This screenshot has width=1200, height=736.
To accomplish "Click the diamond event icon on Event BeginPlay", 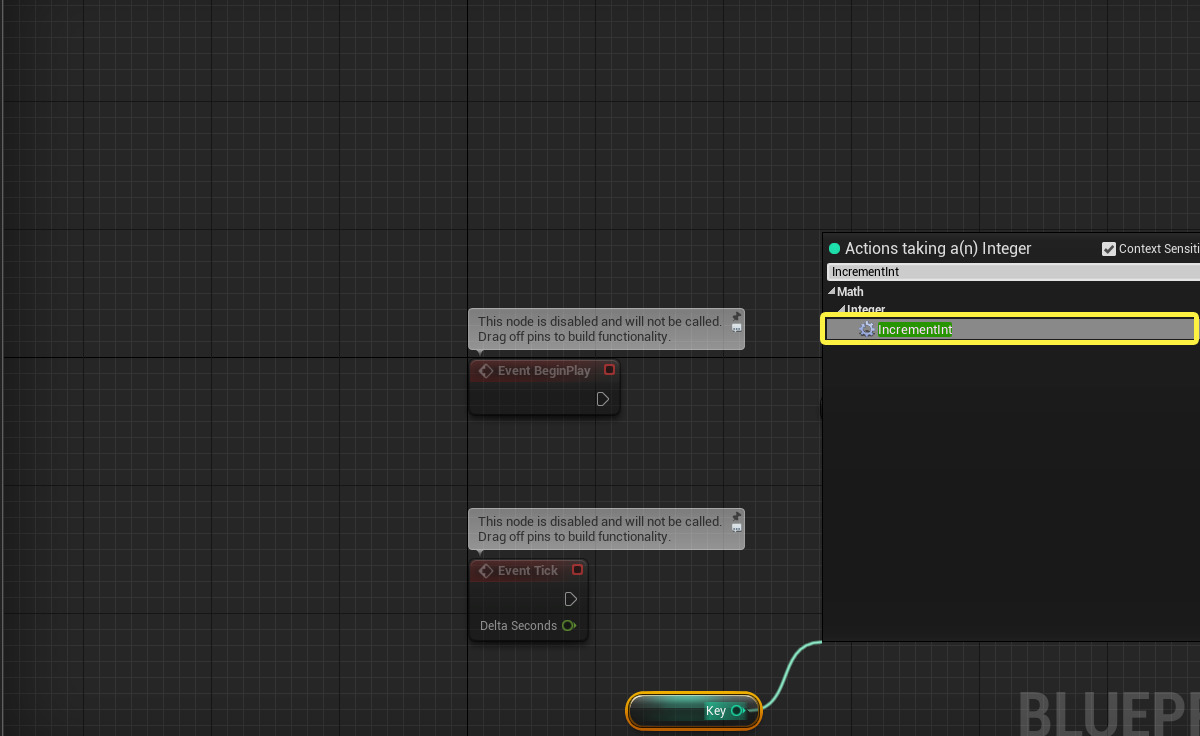I will click(485, 370).
